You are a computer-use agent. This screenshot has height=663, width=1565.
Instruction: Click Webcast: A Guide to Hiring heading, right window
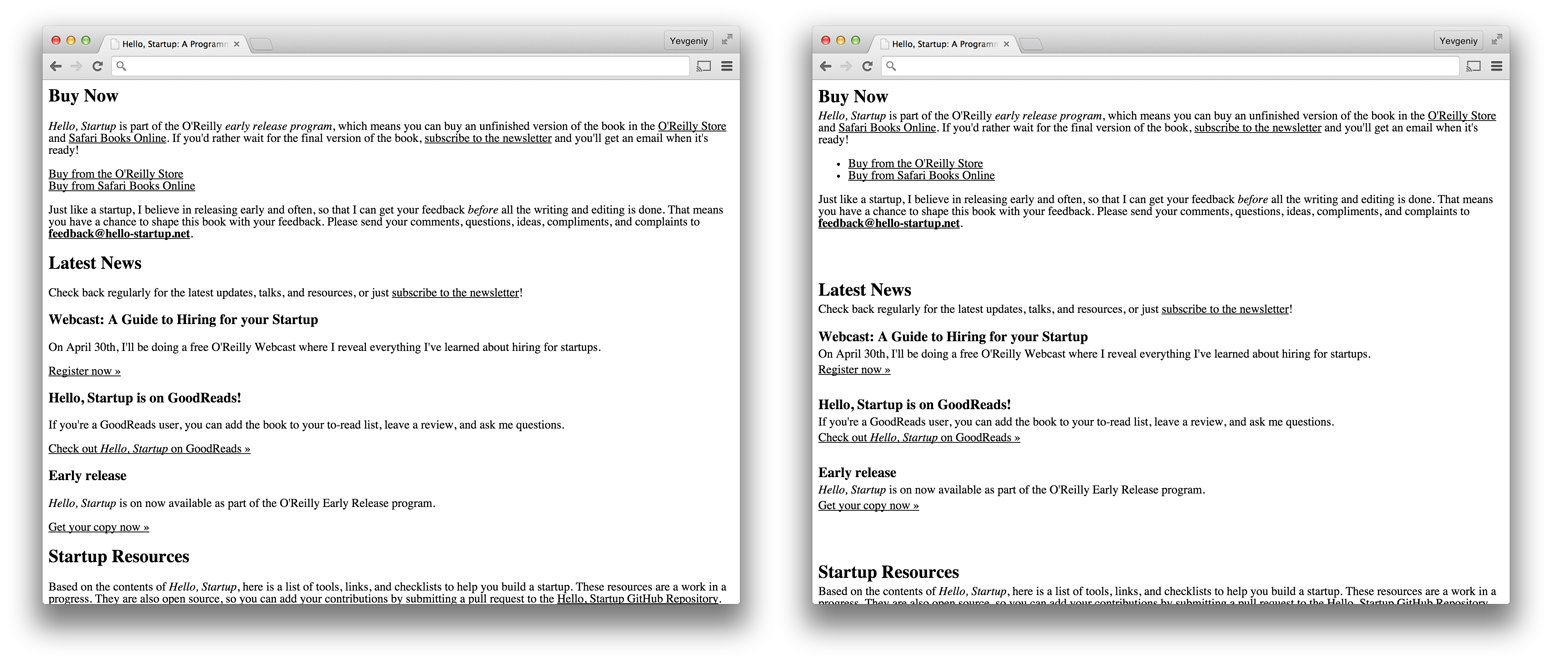953,337
